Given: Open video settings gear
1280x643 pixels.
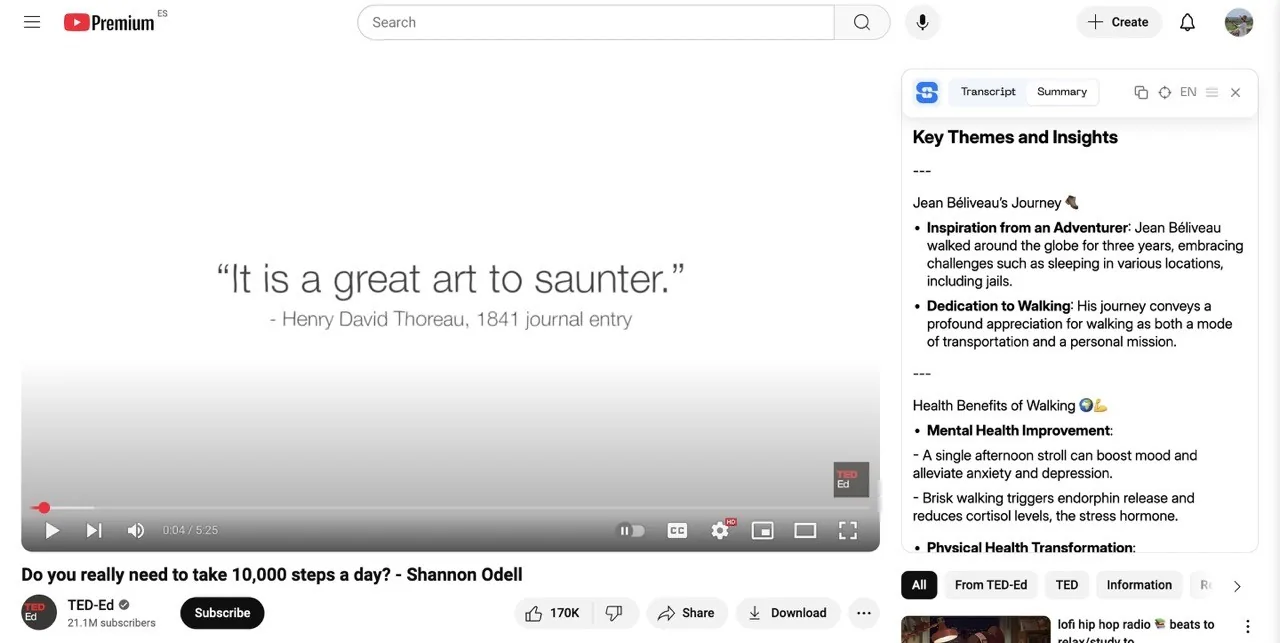Looking at the screenshot, I should pos(720,531).
